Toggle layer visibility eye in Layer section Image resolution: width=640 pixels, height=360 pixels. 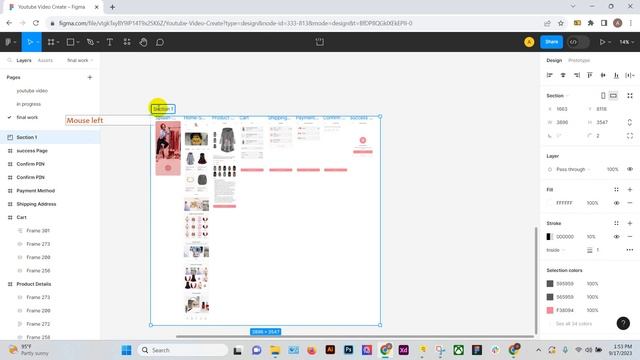[x=630, y=169]
